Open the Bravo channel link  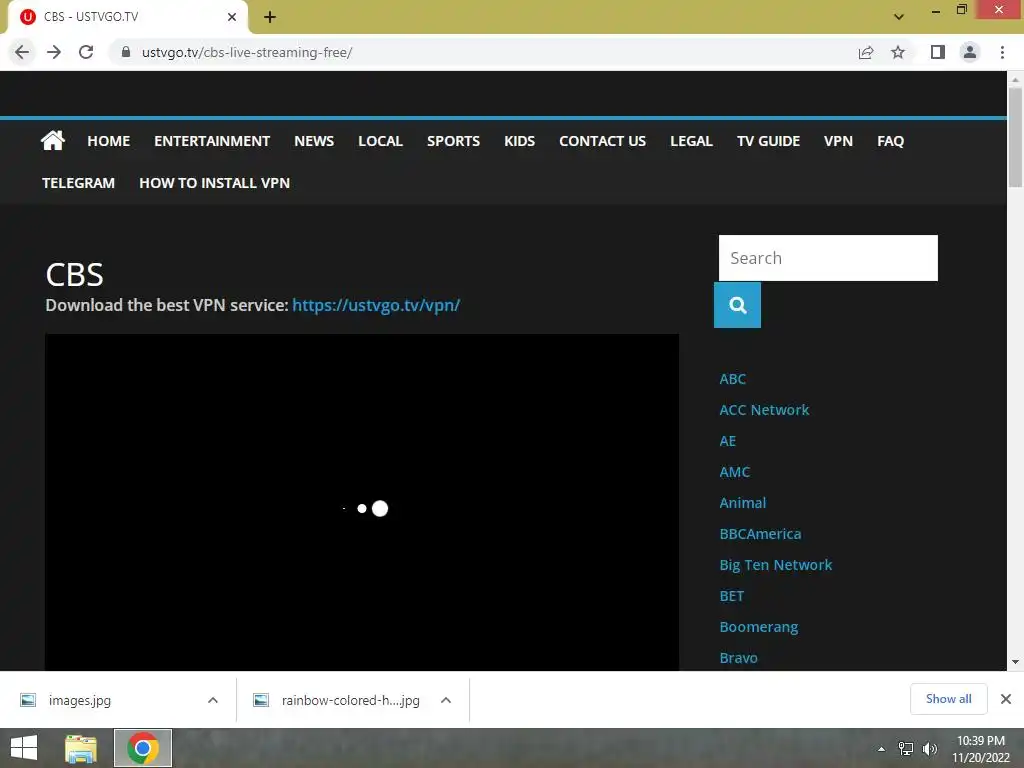pyautogui.click(x=739, y=658)
